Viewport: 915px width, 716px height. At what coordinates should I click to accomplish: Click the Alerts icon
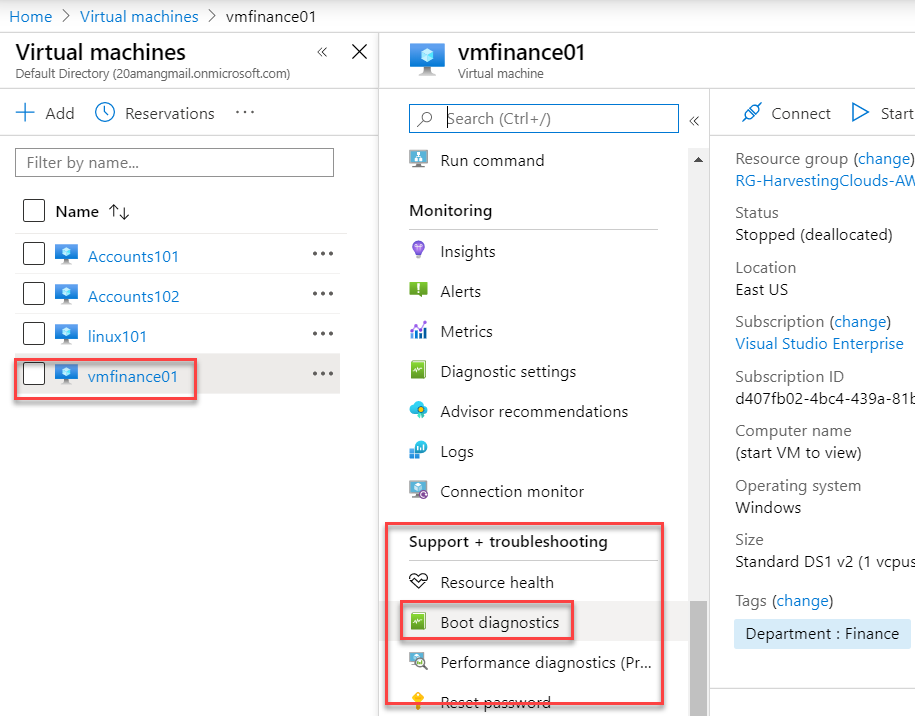pos(418,290)
